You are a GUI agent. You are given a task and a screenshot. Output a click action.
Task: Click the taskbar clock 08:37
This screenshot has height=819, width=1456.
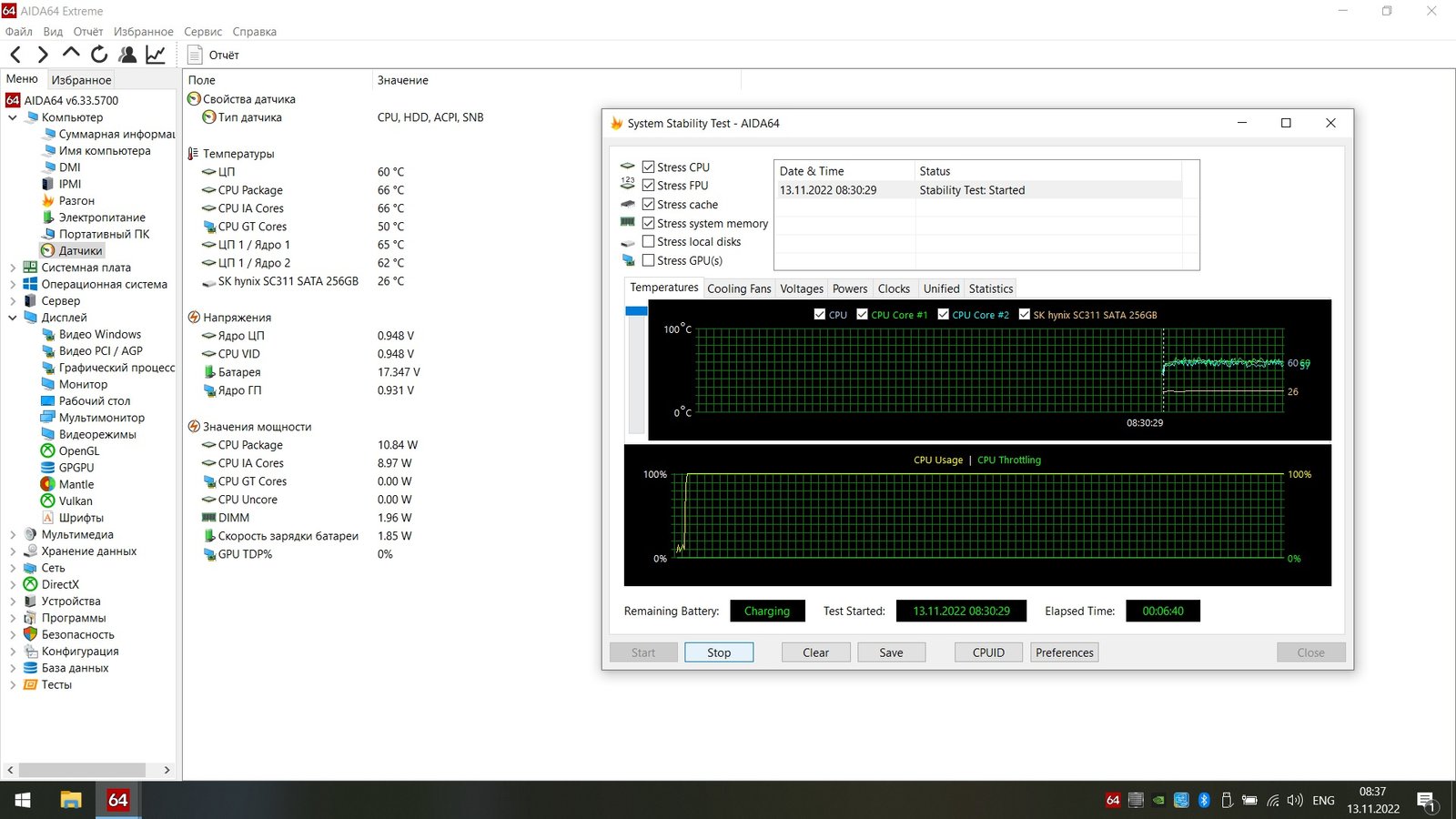1373,792
